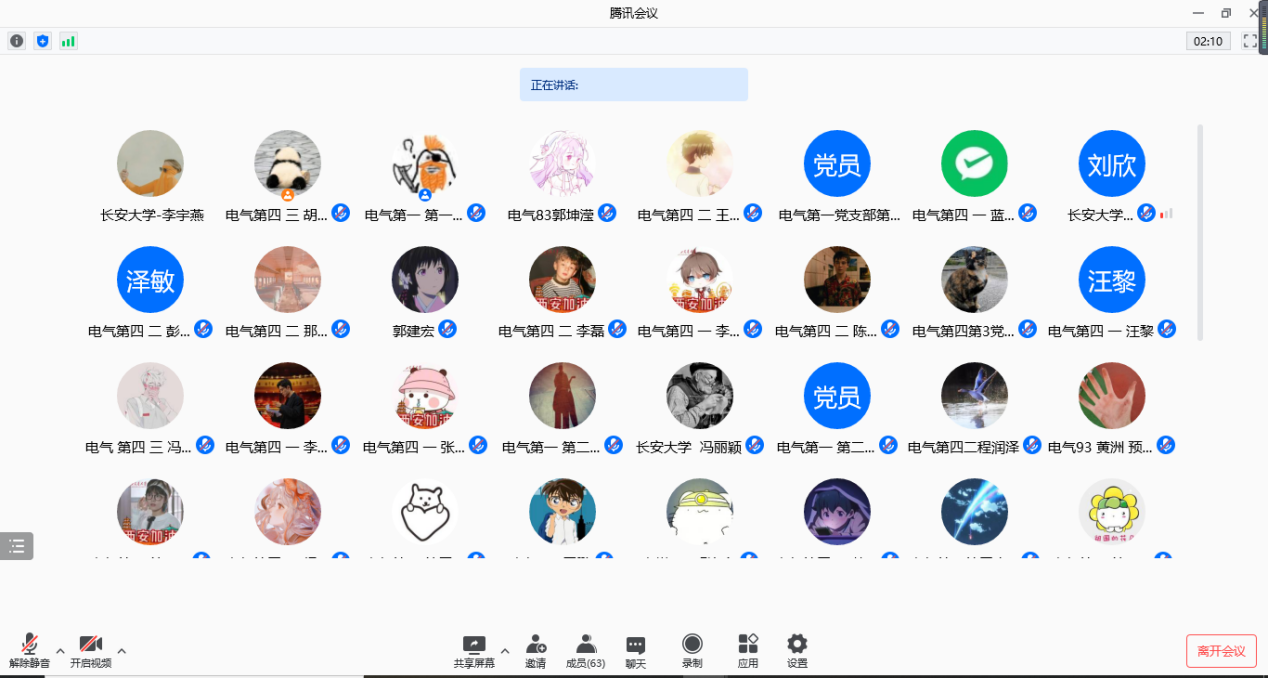
Task: Open the 聊天 chat window
Action: click(x=635, y=650)
